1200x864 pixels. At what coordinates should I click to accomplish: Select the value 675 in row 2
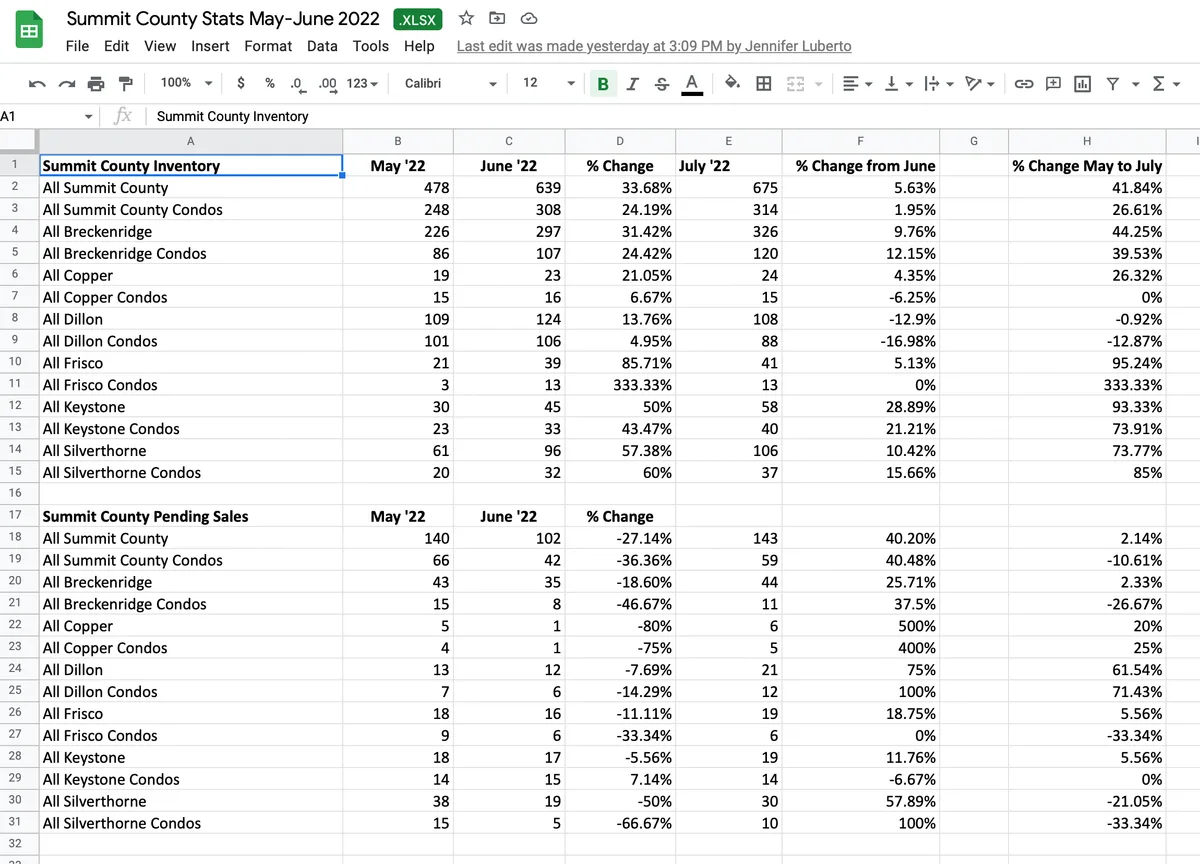click(729, 188)
